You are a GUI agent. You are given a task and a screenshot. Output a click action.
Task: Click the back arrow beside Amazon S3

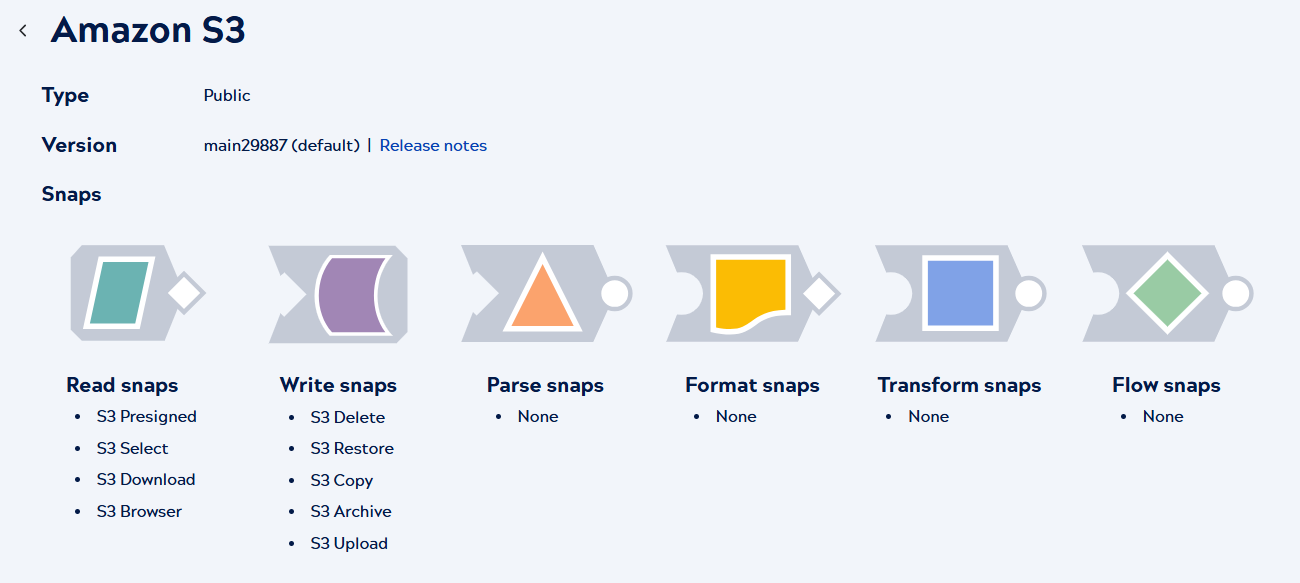click(23, 32)
